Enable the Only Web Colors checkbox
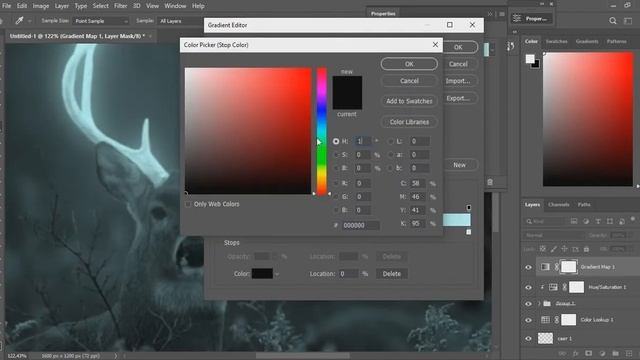The width and height of the screenshot is (640, 360). [x=188, y=204]
